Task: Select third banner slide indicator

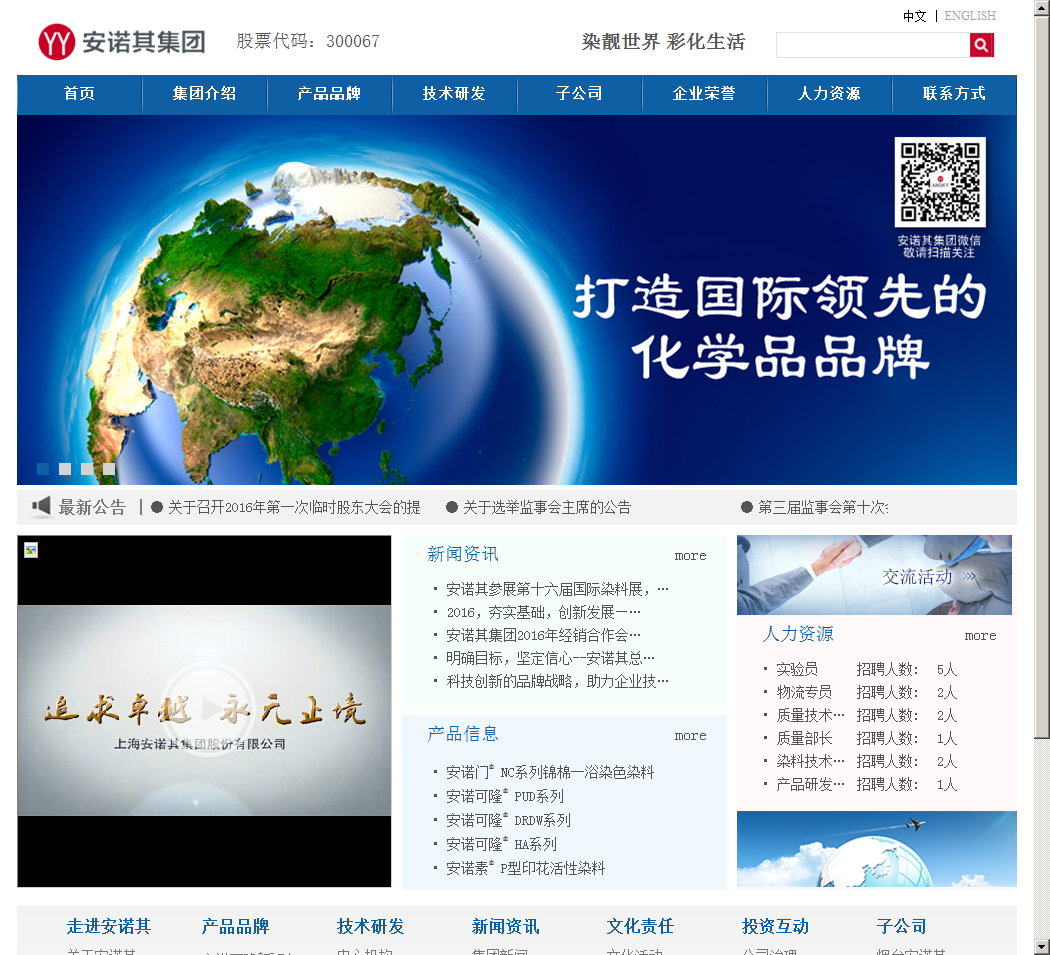Action: coord(87,469)
